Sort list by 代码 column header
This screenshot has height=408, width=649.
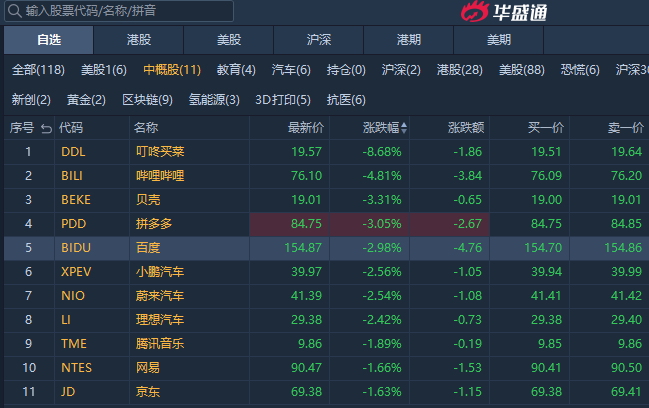click(71, 128)
